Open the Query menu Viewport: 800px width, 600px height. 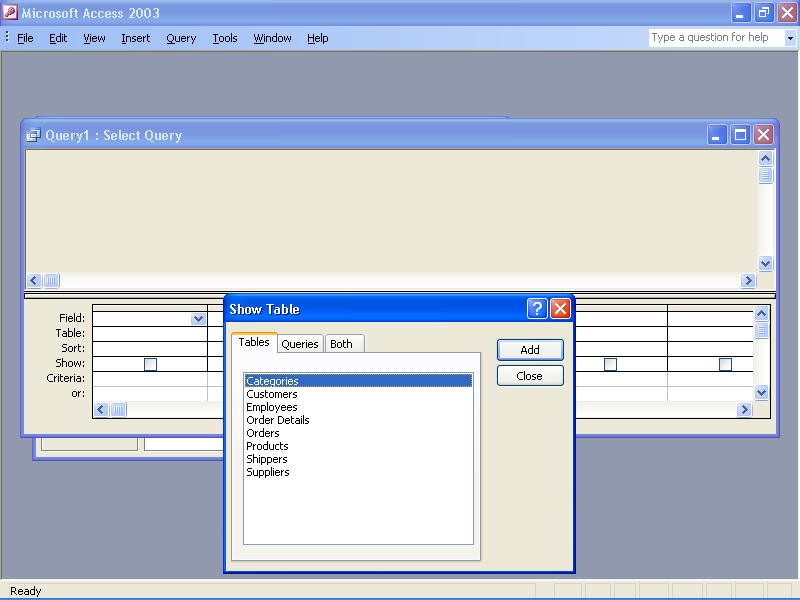(181, 38)
